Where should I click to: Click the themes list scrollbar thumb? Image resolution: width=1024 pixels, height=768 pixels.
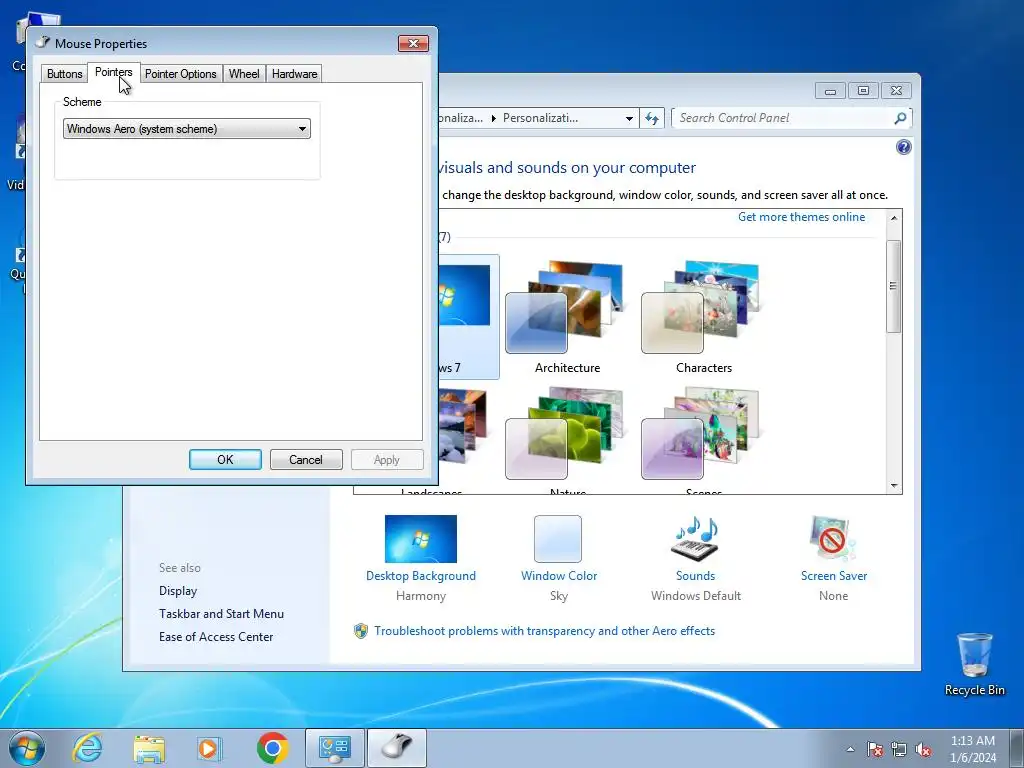(x=893, y=286)
